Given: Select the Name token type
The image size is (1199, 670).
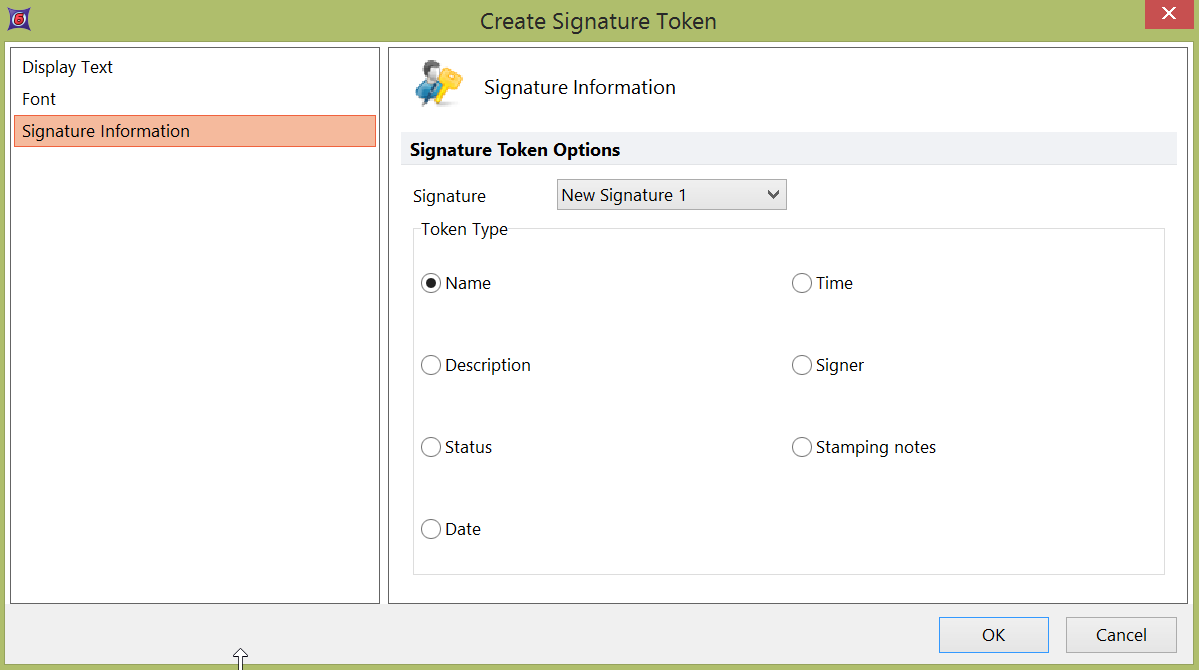Looking at the screenshot, I should click(x=432, y=283).
